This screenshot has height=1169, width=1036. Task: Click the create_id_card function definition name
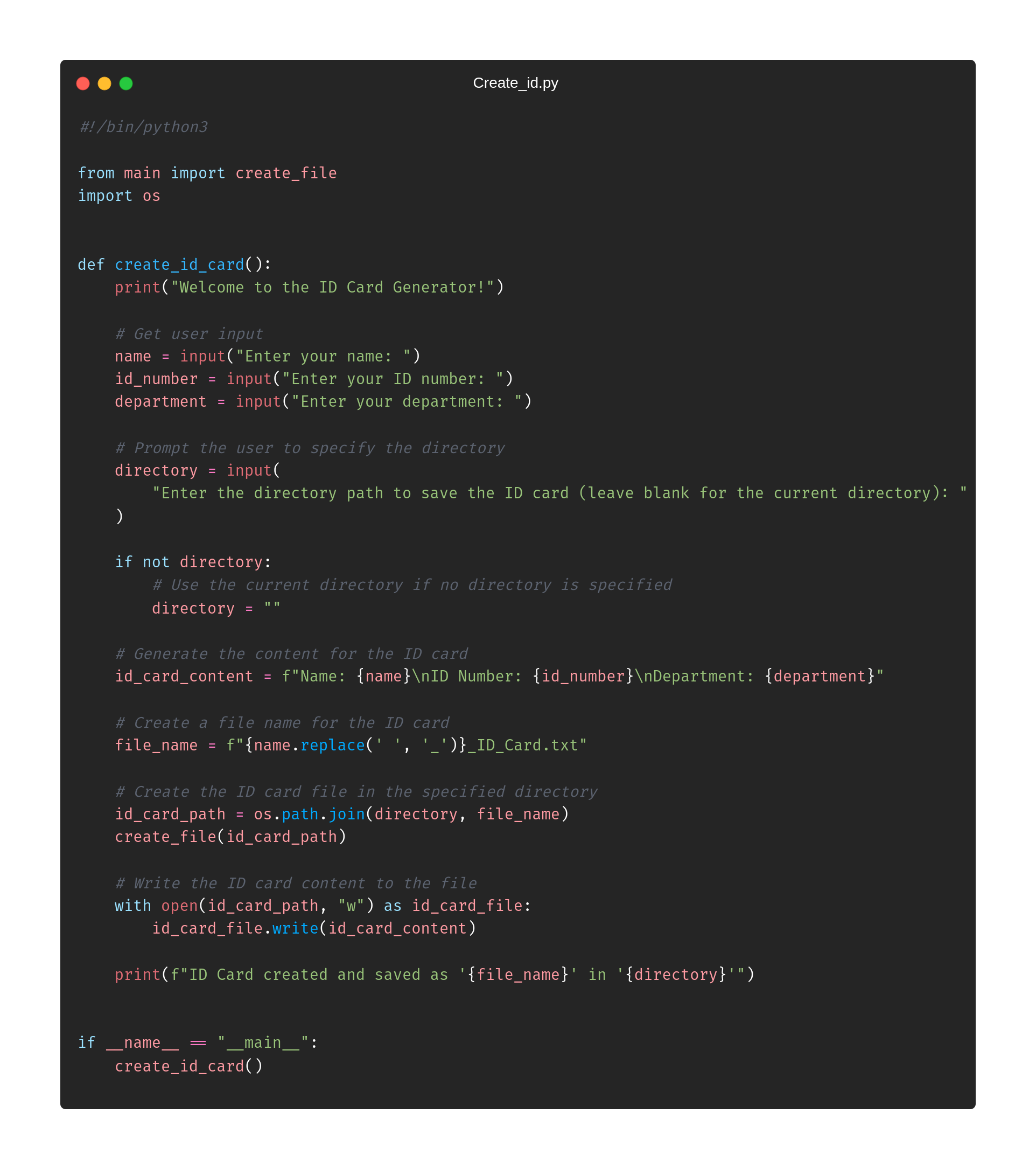179,265
